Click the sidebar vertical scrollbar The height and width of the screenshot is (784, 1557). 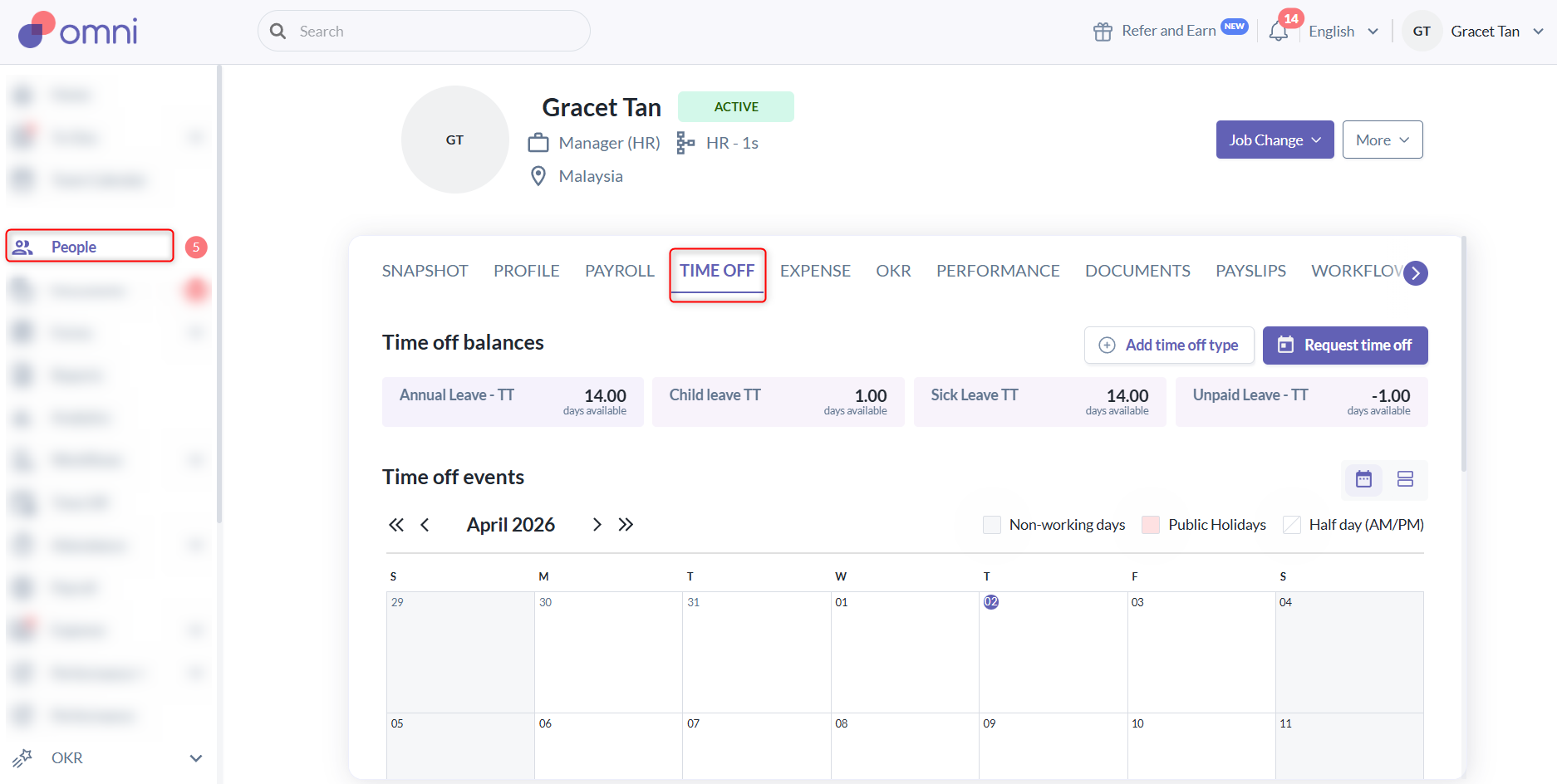[219, 295]
